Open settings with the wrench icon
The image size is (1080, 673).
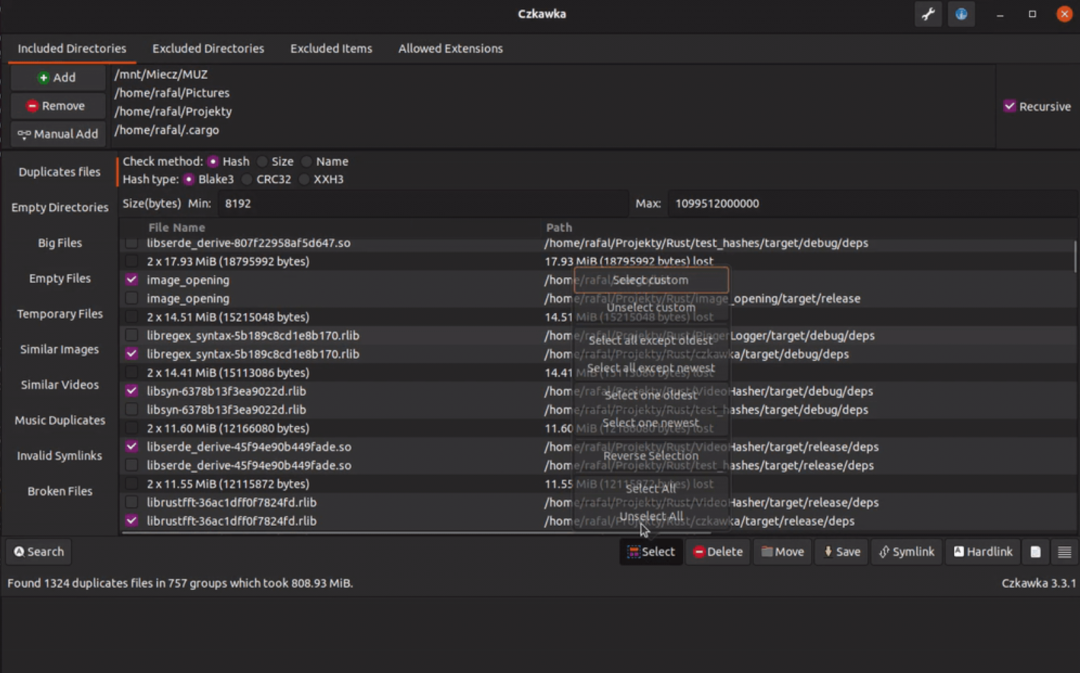coord(928,14)
